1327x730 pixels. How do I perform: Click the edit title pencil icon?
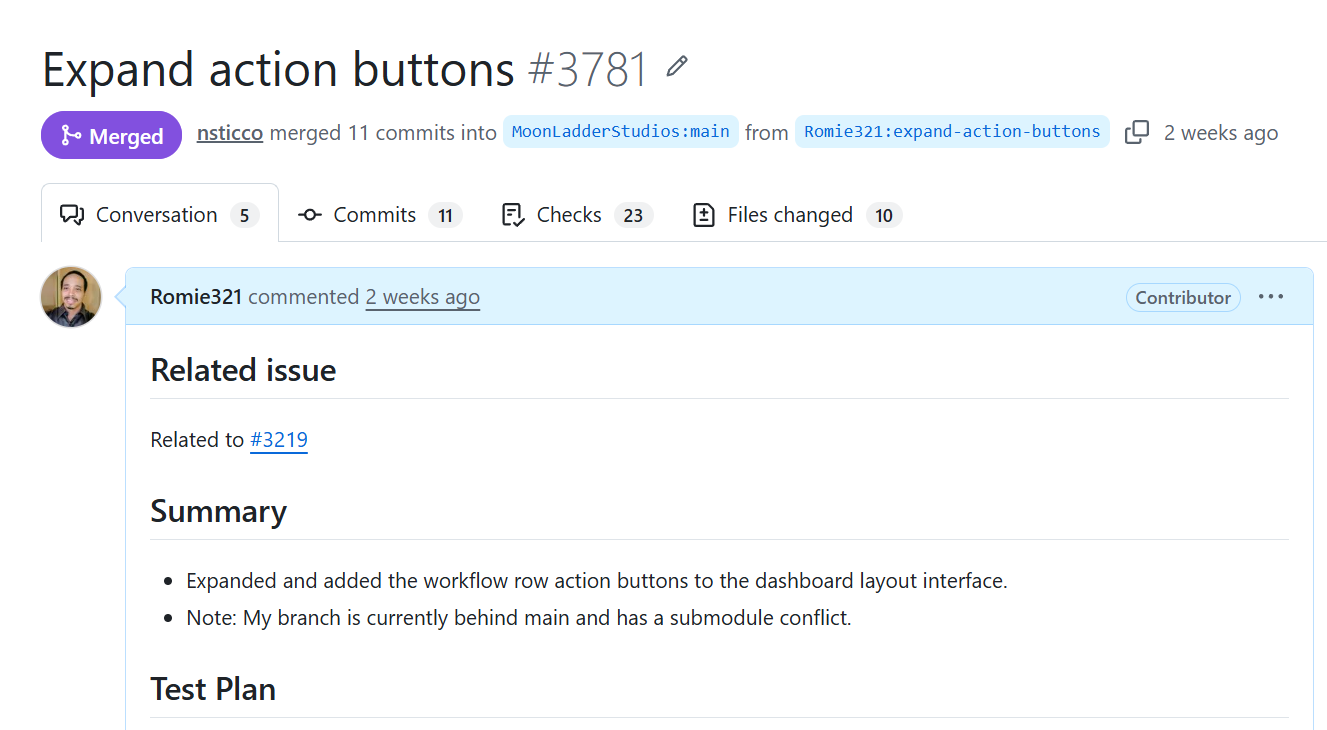[677, 67]
